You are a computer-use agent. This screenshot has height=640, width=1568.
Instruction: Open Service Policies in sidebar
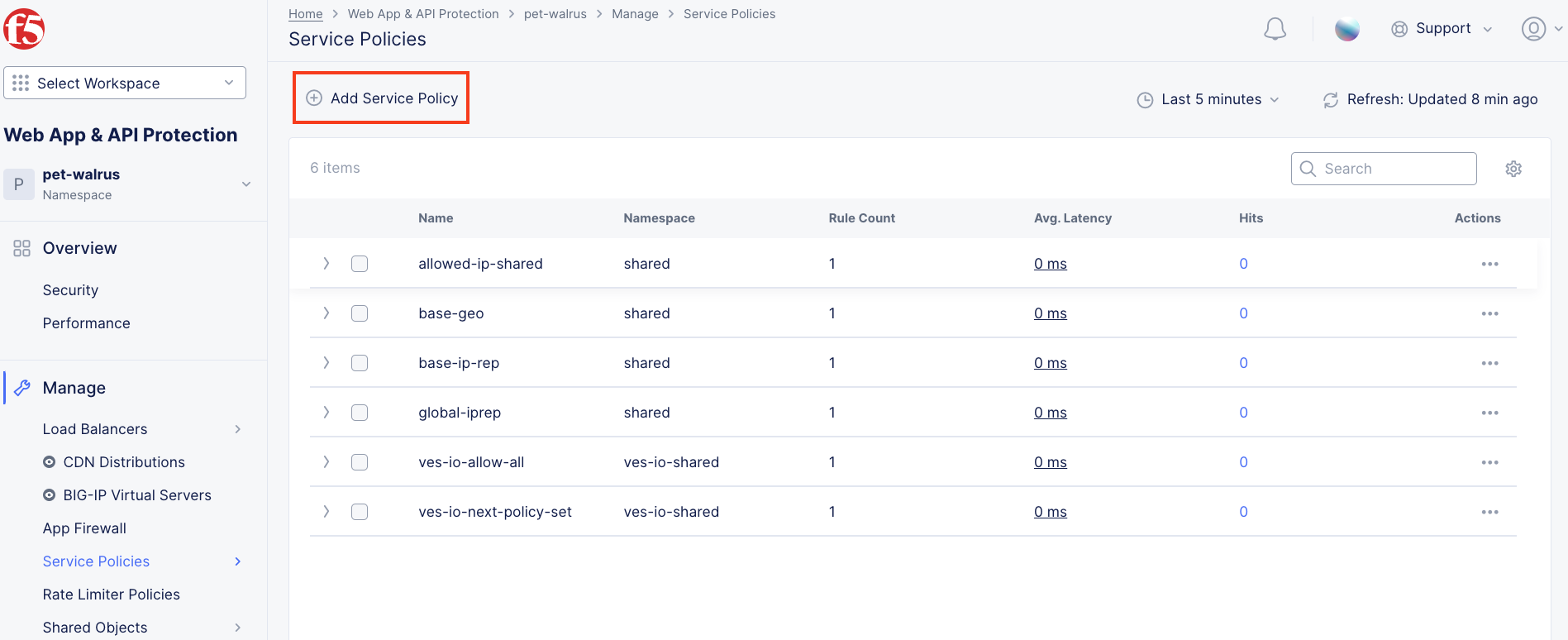(x=96, y=561)
